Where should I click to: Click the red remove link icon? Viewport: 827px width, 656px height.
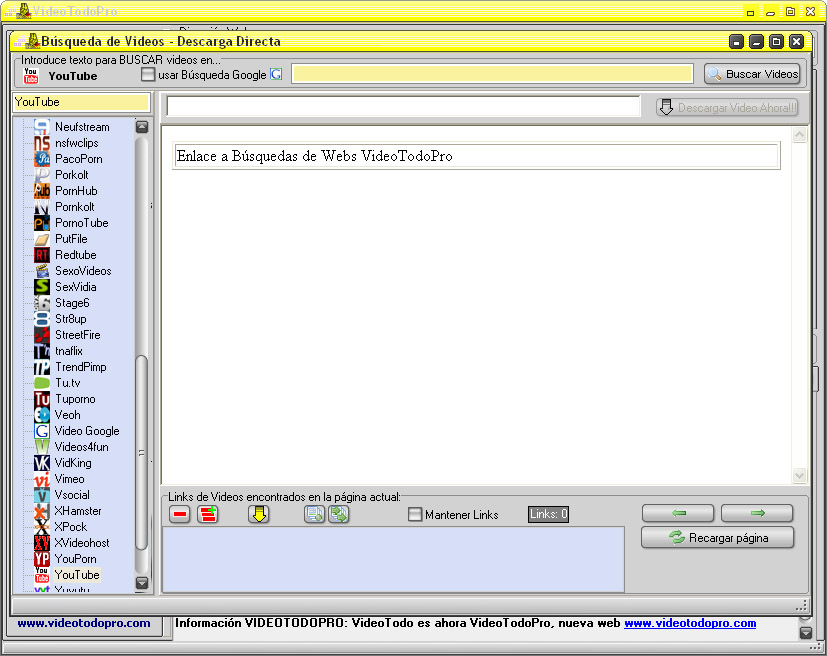point(180,514)
